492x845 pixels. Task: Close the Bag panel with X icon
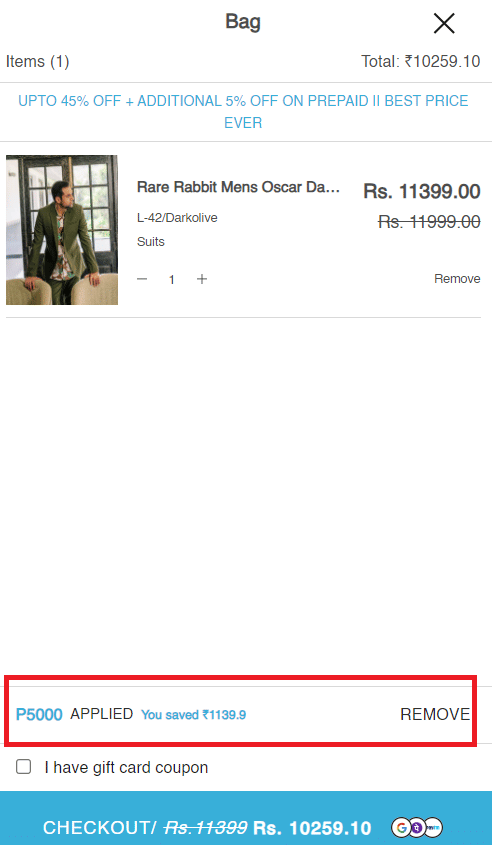point(444,23)
